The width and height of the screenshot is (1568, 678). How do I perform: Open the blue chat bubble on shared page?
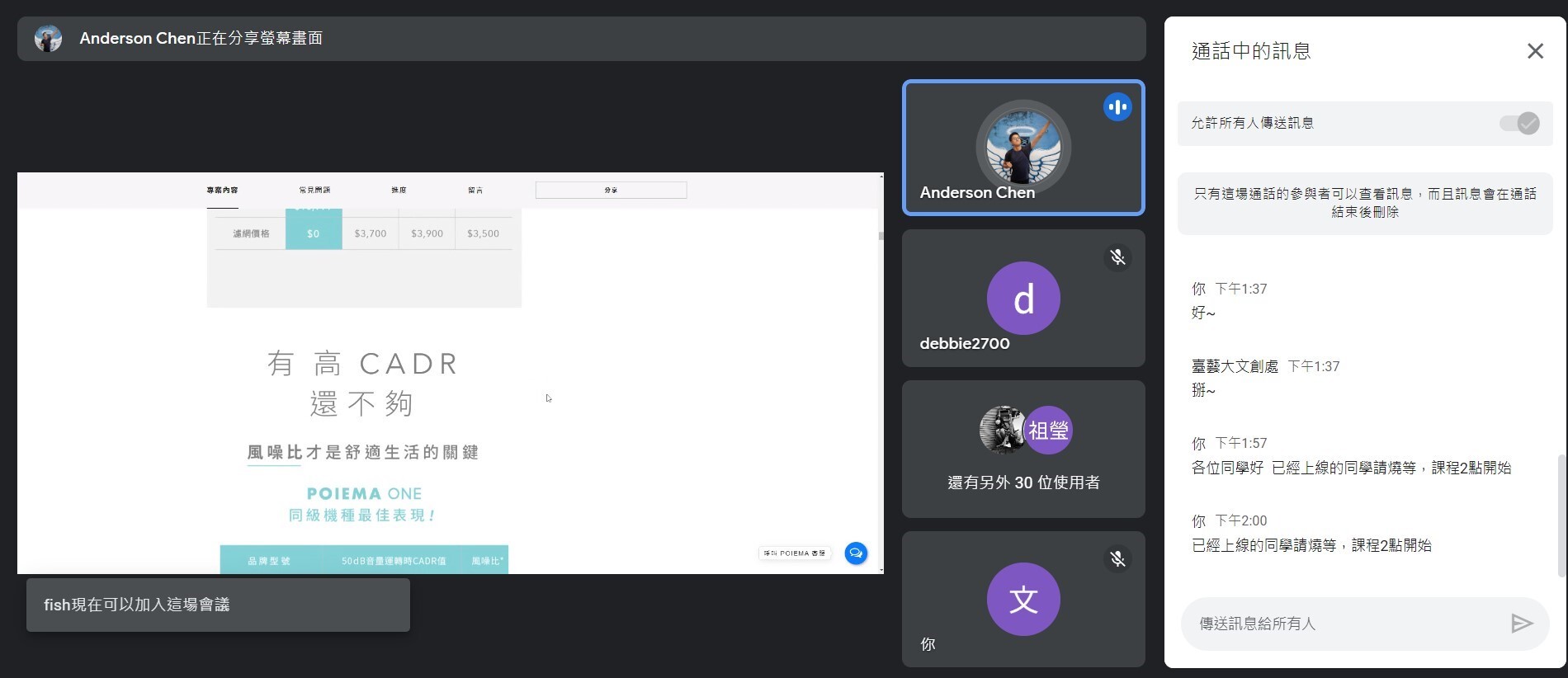pos(856,553)
